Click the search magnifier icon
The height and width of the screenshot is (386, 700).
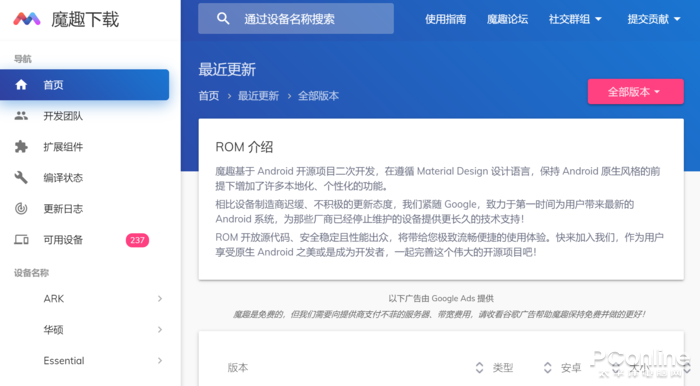coord(223,18)
